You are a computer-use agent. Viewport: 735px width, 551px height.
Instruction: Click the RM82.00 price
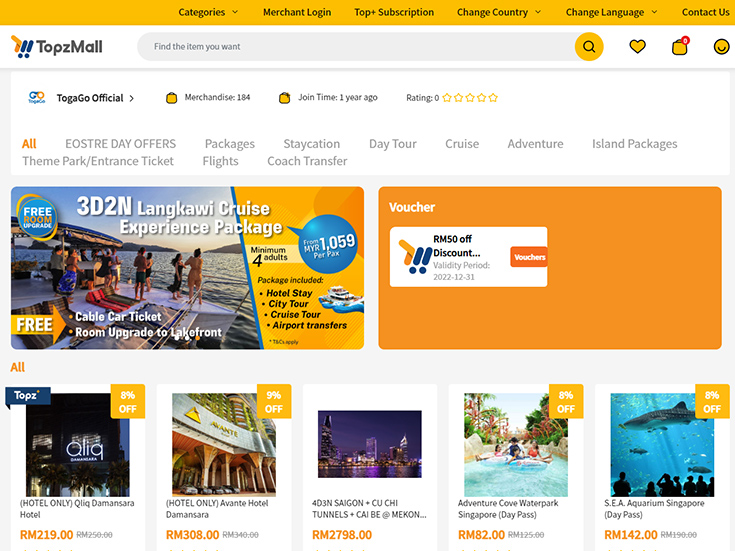coord(481,535)
